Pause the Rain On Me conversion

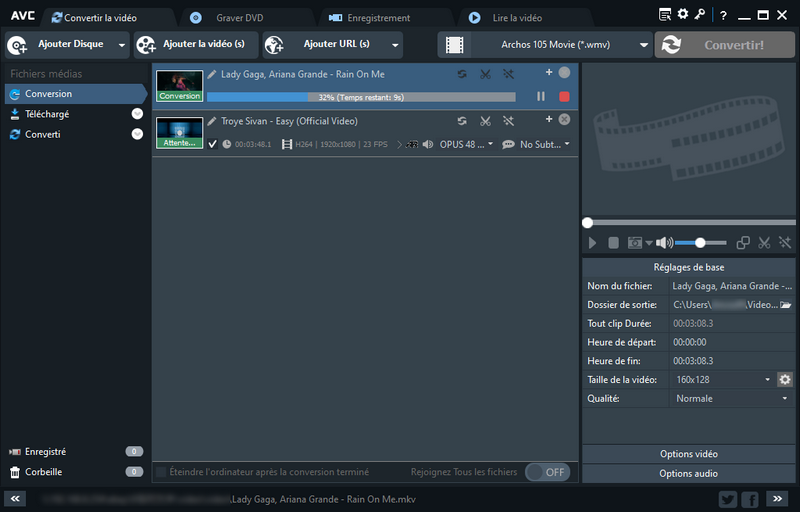541,96
